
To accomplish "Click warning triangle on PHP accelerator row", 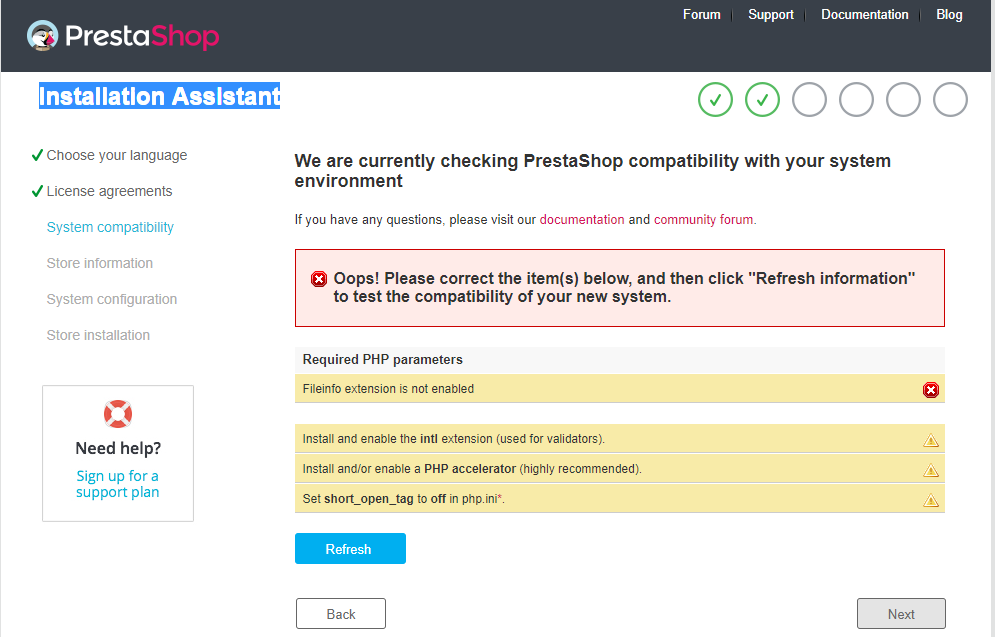I will pyautogui.click(x=931, y=469).
